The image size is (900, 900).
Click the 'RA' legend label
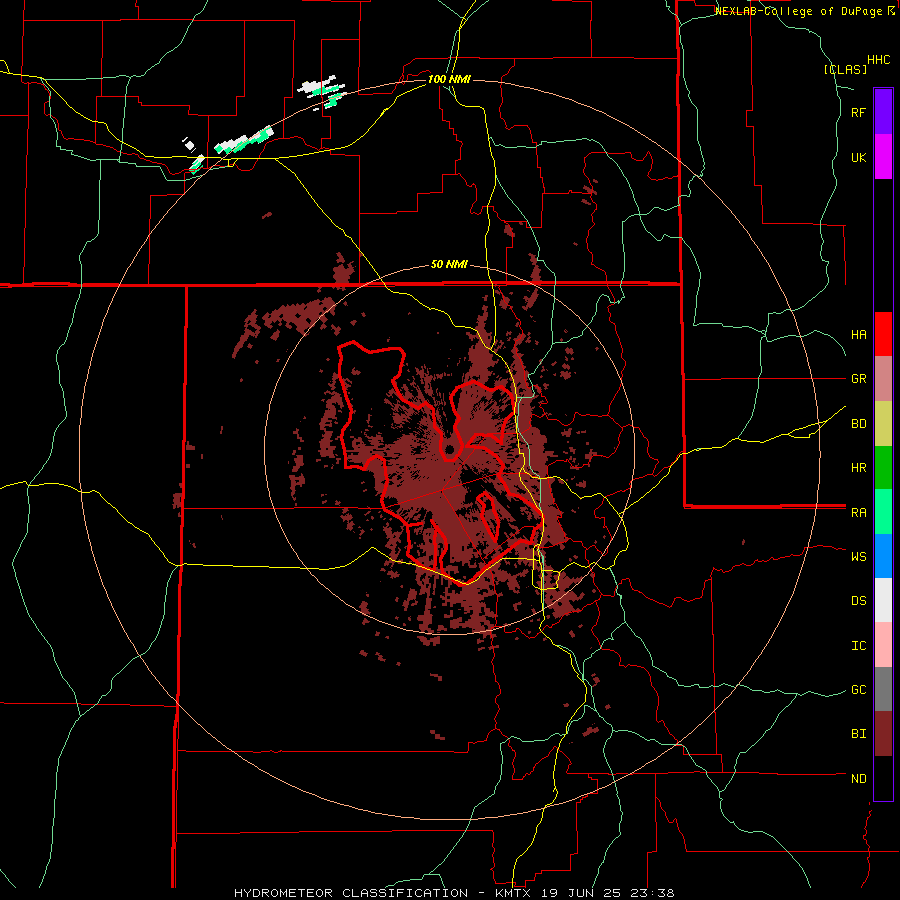(x=859, y=513)
